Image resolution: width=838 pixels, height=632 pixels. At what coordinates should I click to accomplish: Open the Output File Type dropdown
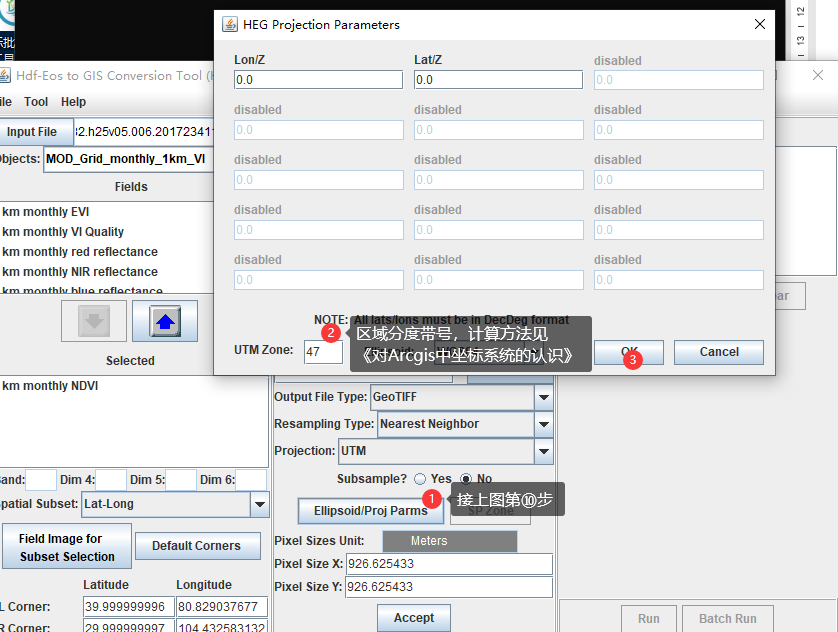[542, 397]
